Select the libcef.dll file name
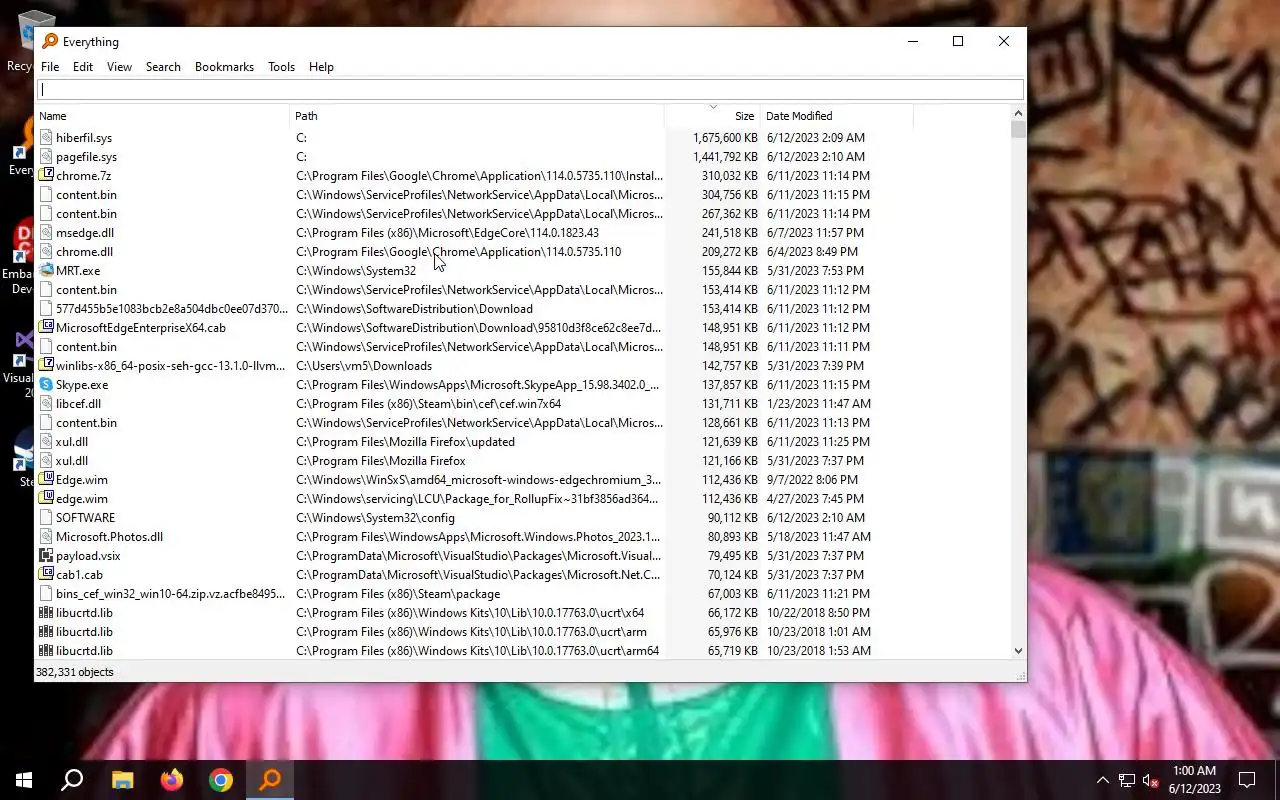Viewport: 1280px width, 800px height. pos(78,403)
